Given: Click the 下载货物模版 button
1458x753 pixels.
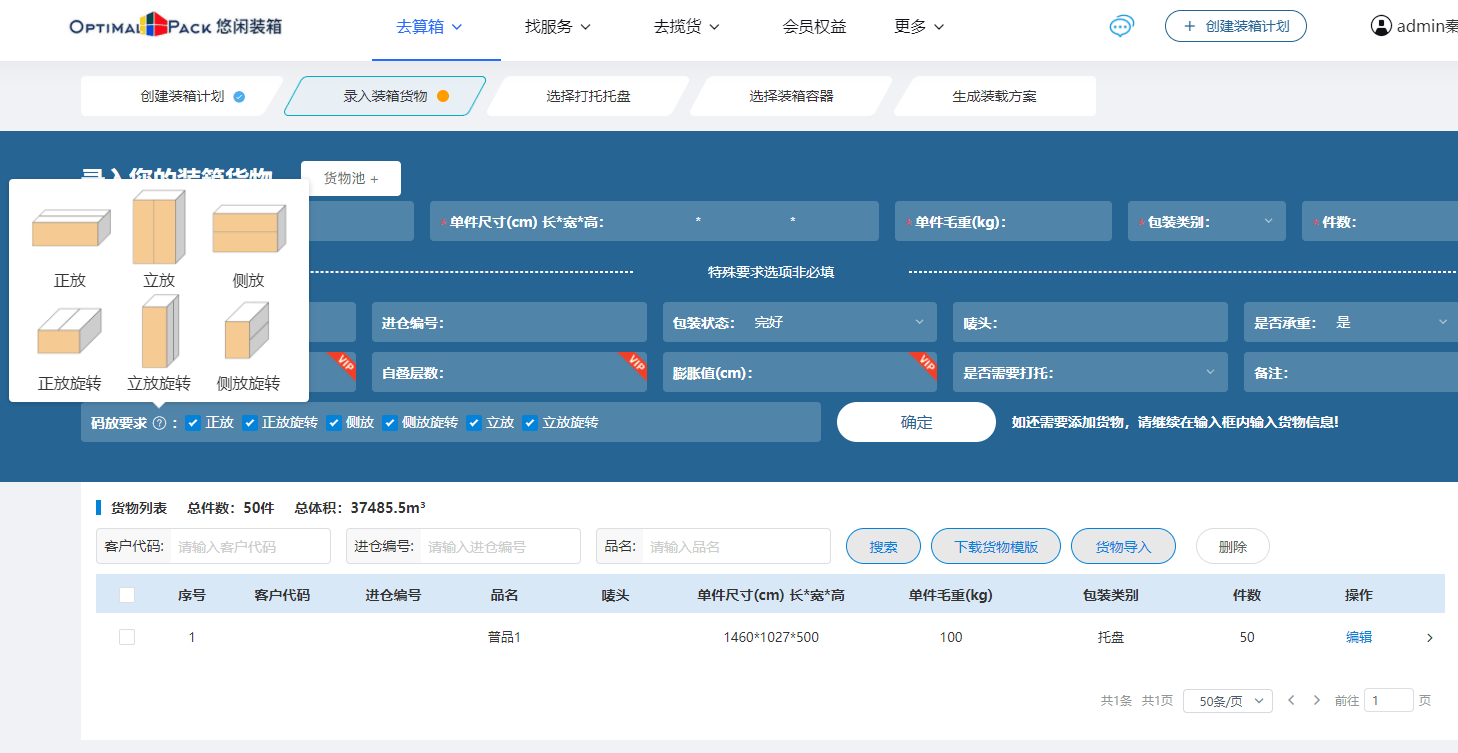Looking at the screenshot, I should coord(995,547).
